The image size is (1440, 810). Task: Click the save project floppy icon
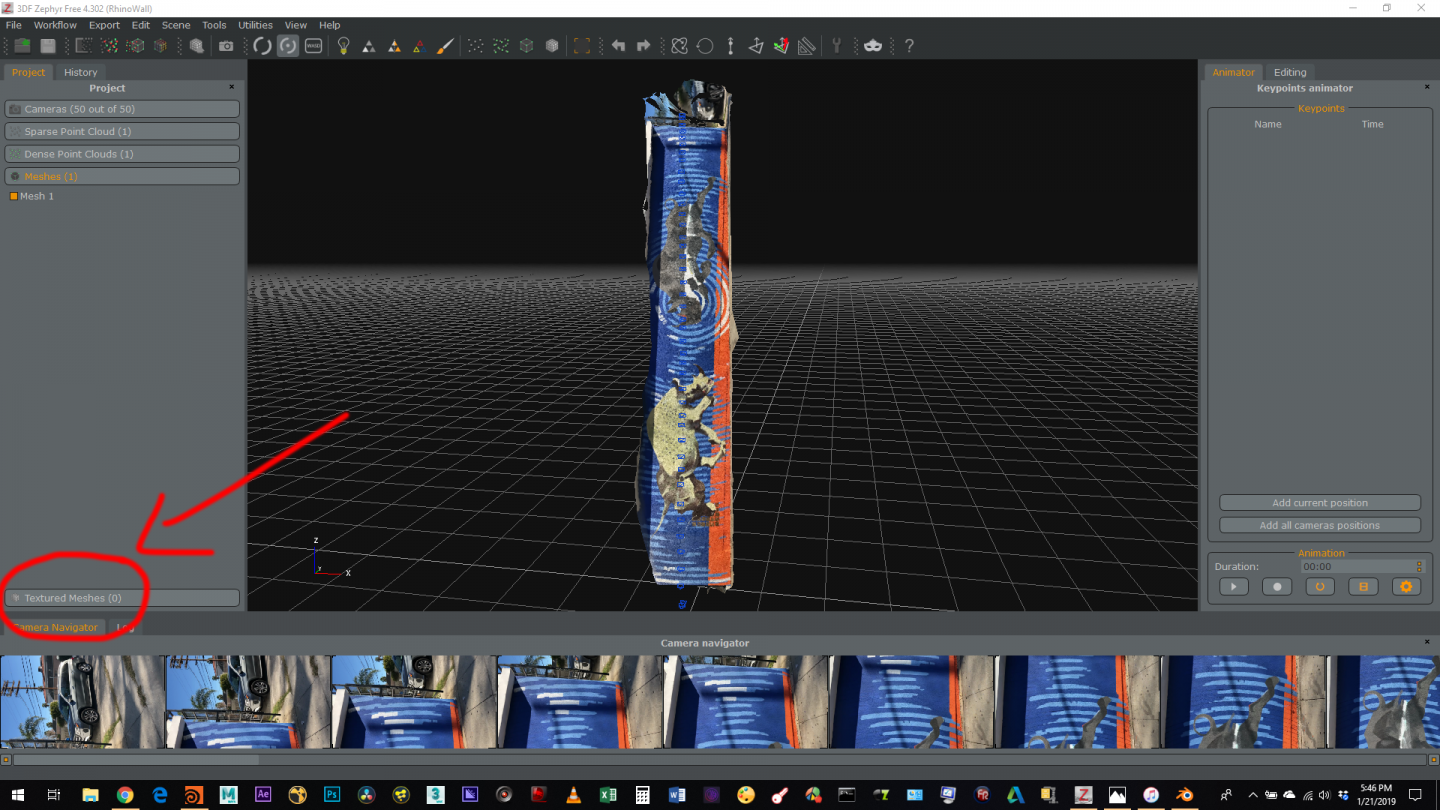47,46
